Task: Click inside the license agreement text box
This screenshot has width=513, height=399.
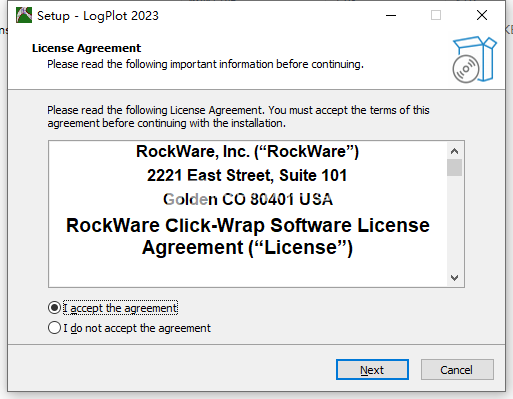Action: coord(248,214)
